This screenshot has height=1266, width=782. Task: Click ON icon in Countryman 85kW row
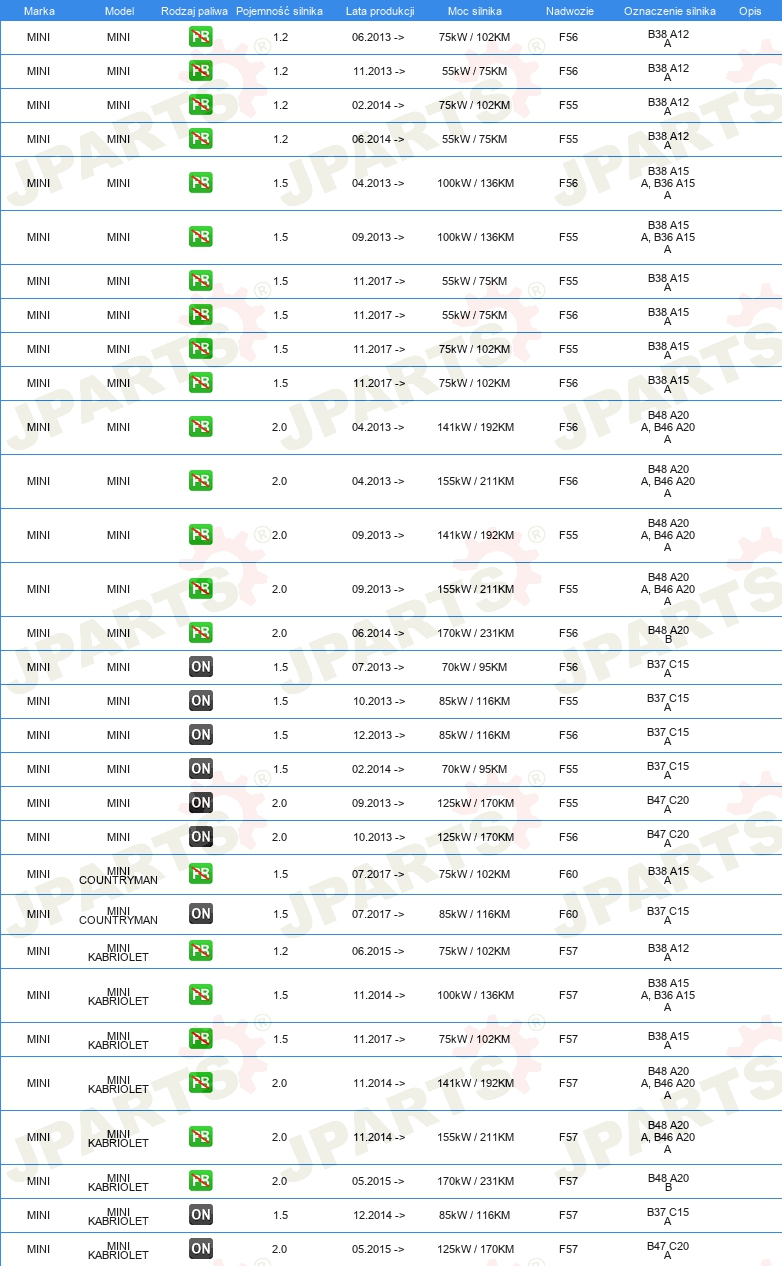[x=201, y=914]
